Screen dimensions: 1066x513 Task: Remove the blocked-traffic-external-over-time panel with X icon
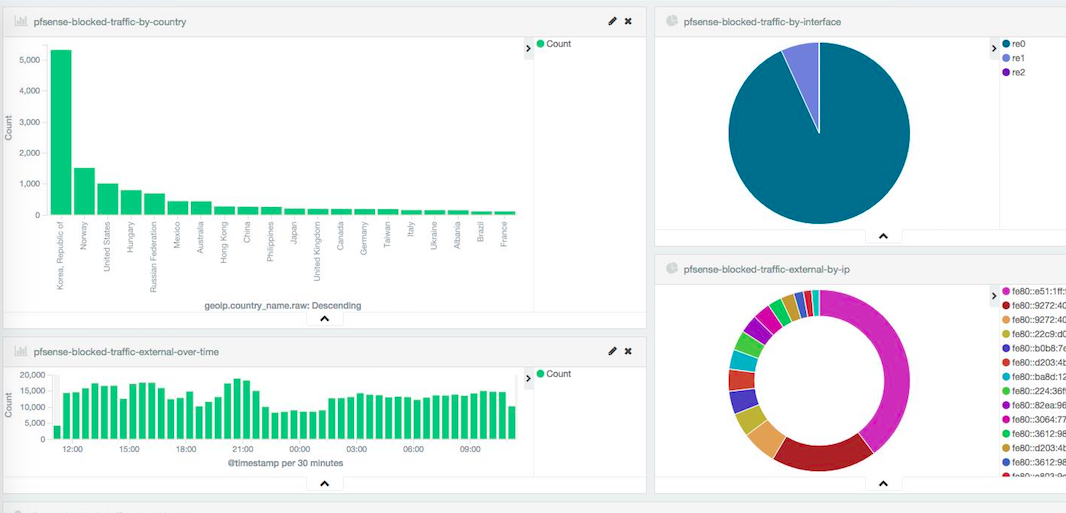click(628, 351)
